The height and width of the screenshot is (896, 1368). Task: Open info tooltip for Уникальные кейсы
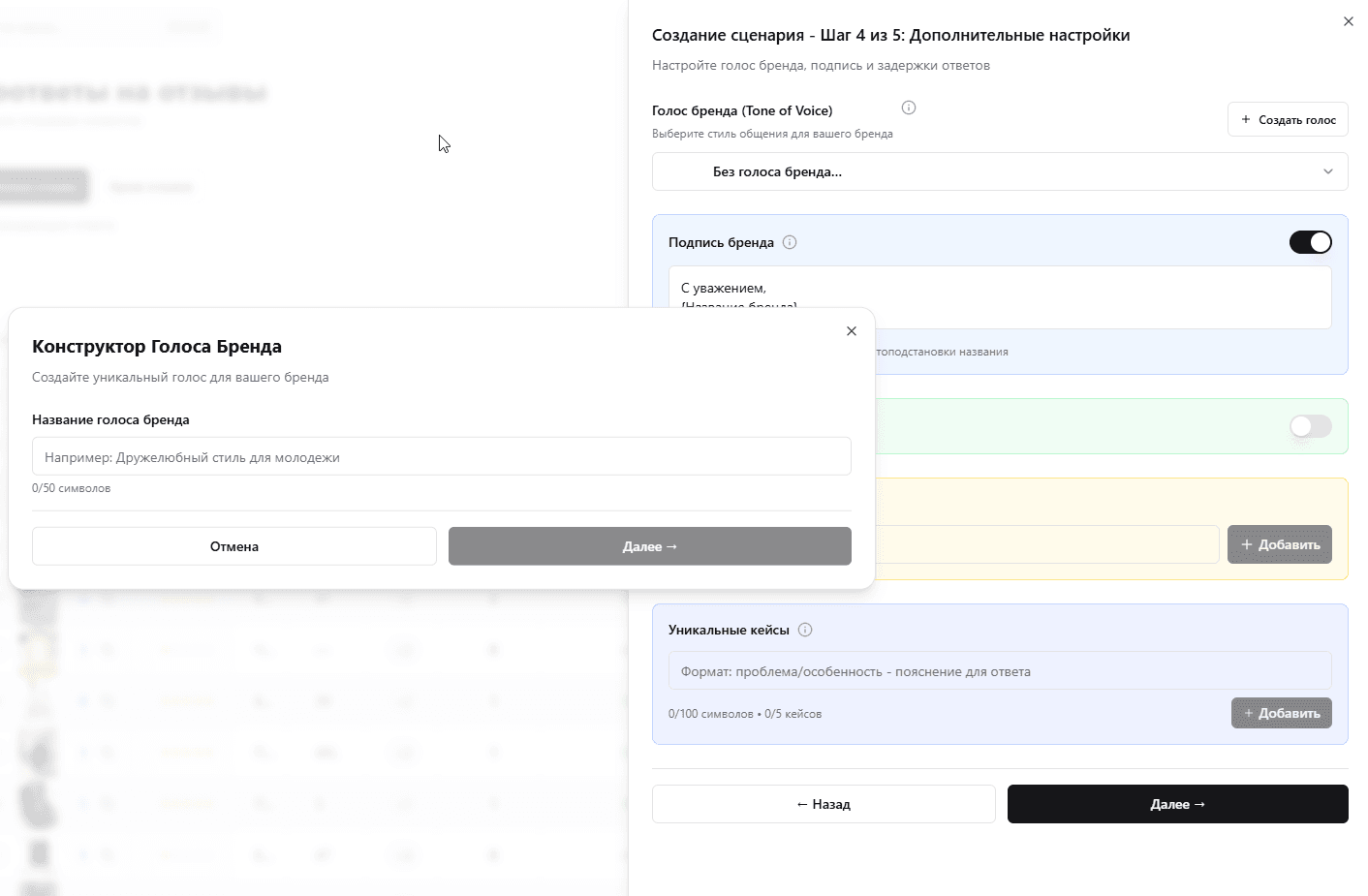805,630
